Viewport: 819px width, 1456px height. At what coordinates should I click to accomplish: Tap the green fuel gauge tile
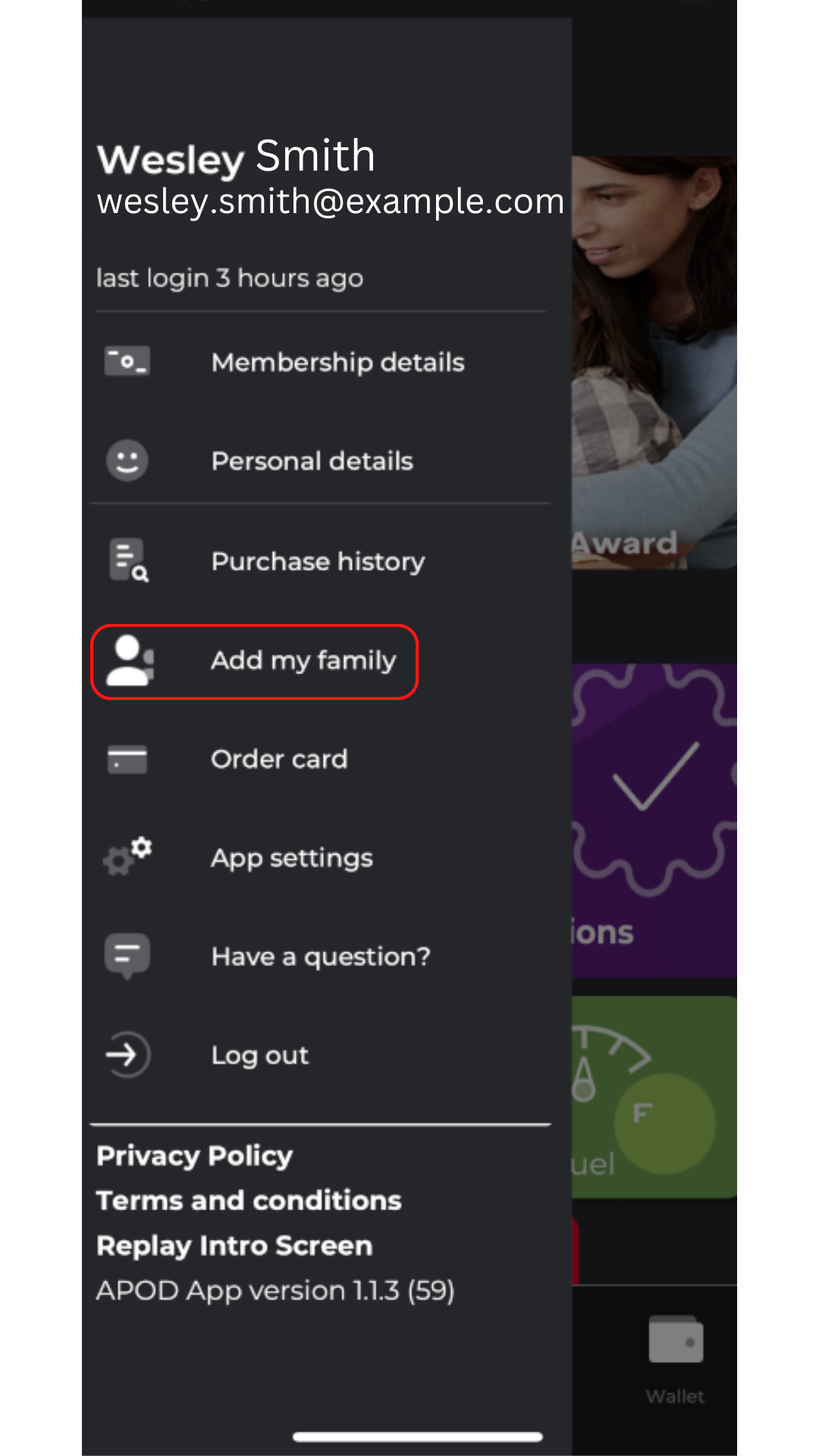pos(654,1097)
